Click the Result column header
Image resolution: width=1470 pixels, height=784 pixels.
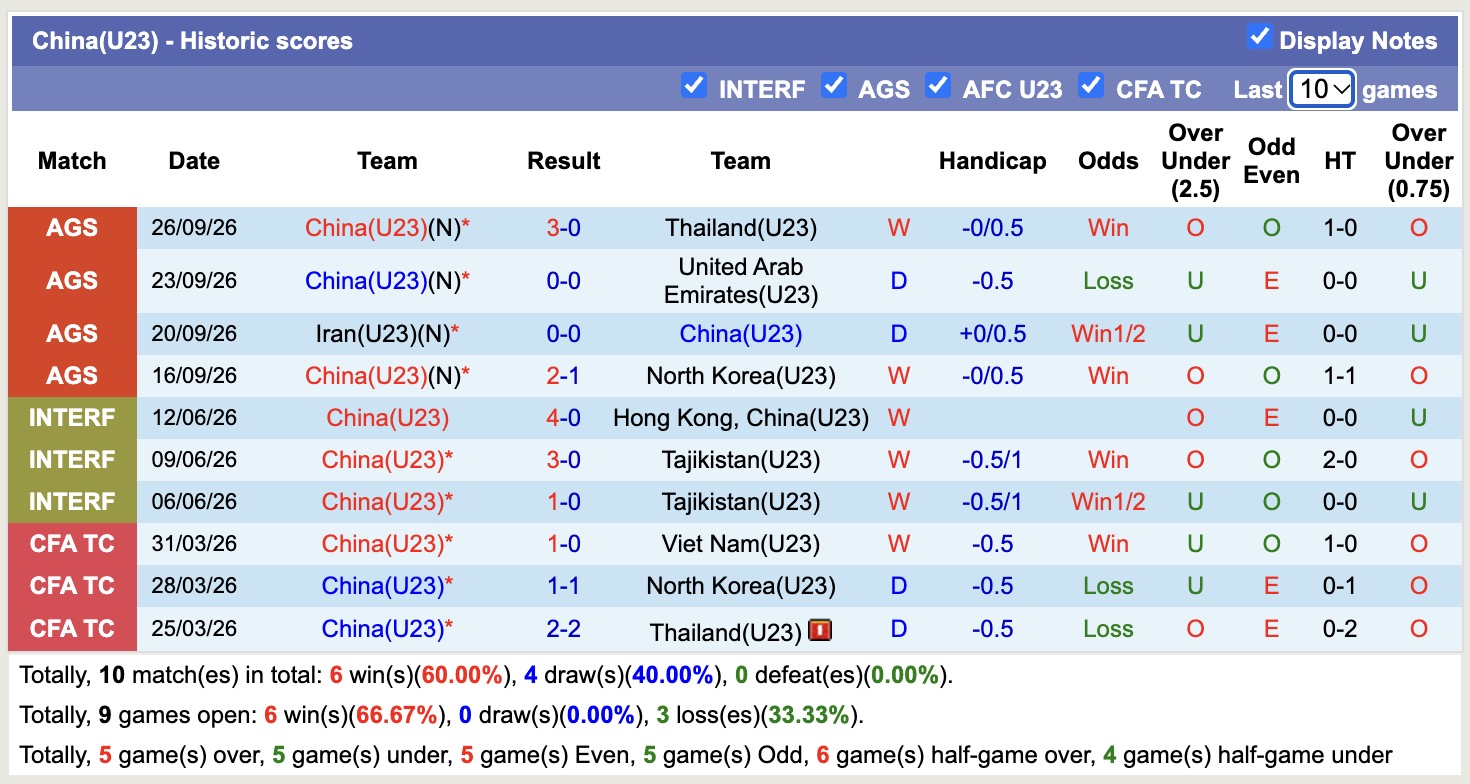pyautogui.click(x=564, y=161)
